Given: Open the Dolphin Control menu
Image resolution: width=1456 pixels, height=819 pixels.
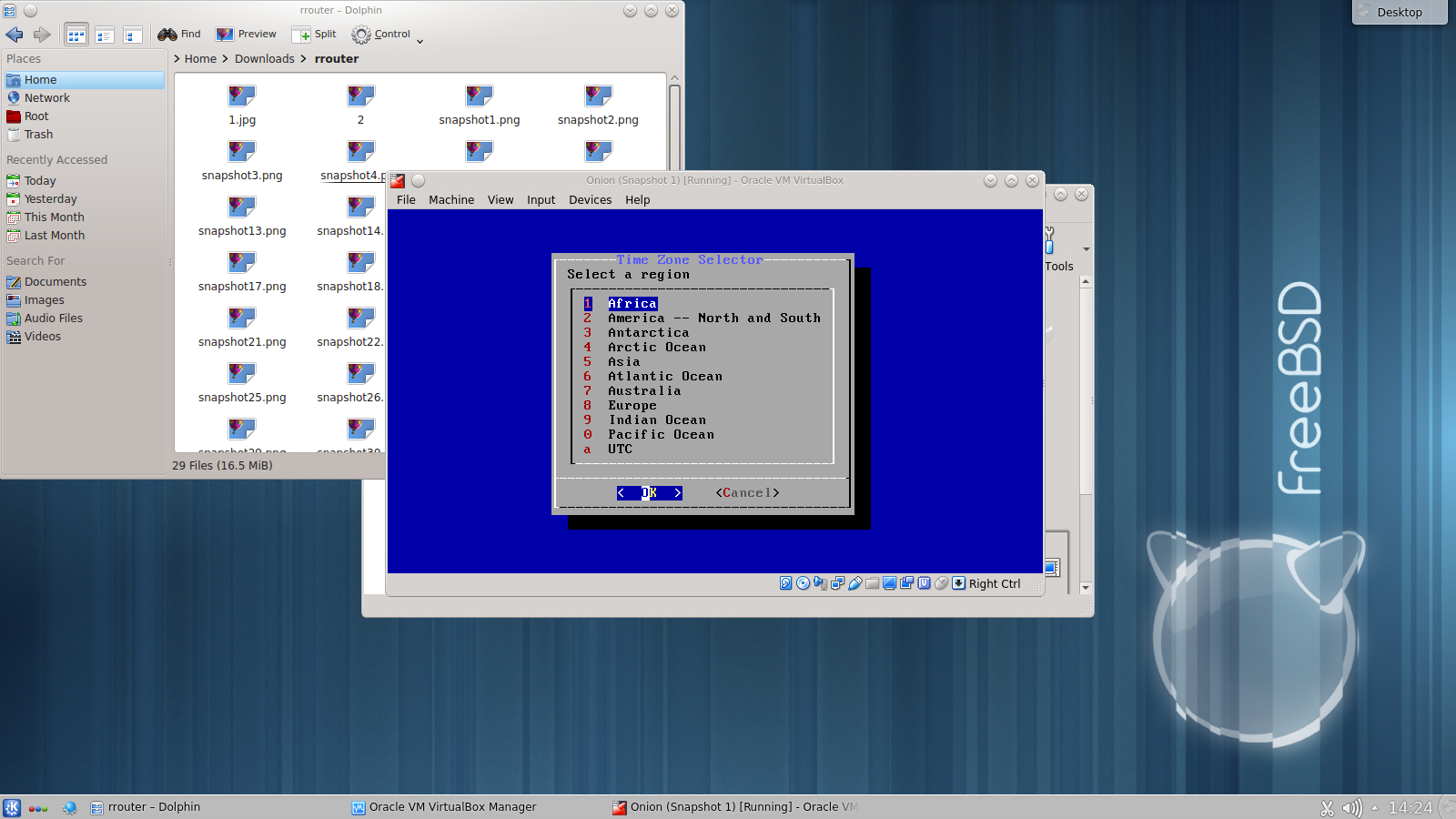Looking at the screenshot, I should (x=388, y=35).
